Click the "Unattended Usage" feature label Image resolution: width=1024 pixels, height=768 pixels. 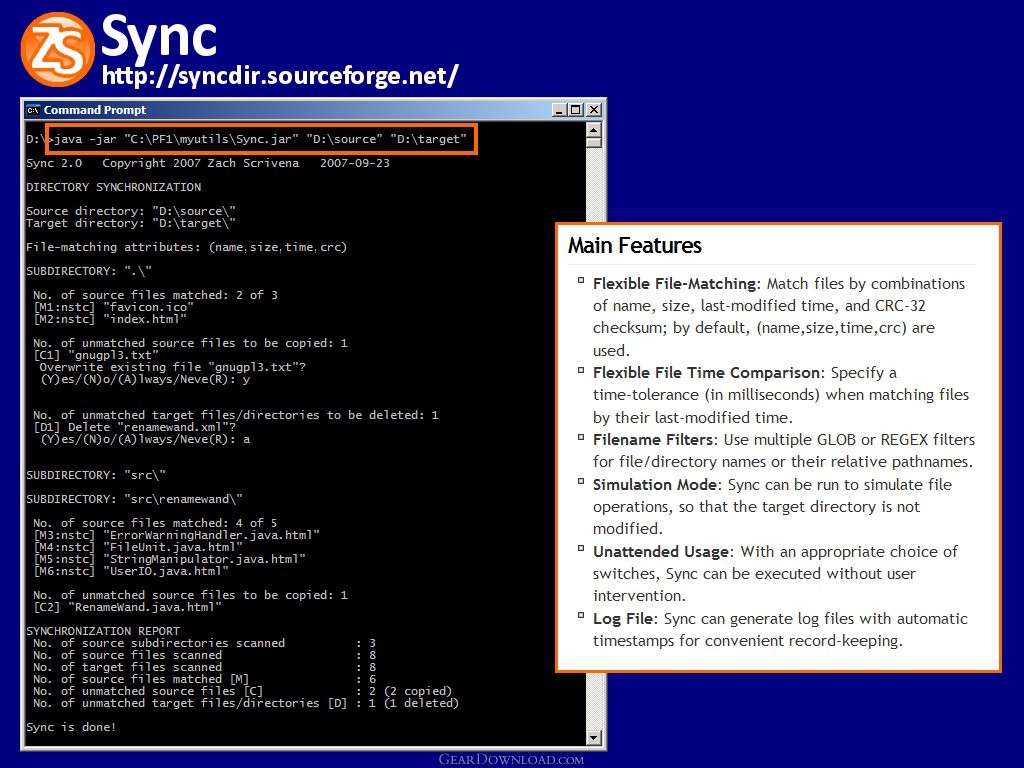(661, 552)
